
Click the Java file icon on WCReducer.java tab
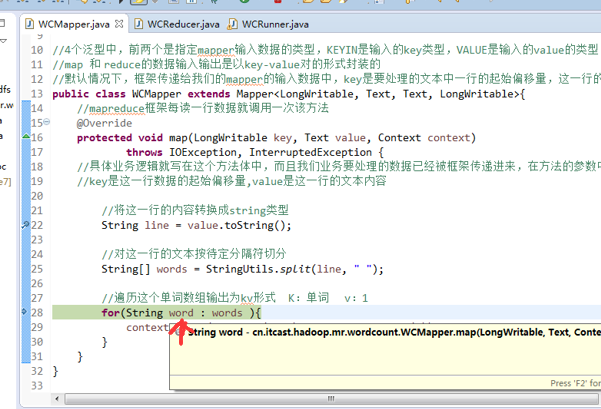(x=139, y=24)
